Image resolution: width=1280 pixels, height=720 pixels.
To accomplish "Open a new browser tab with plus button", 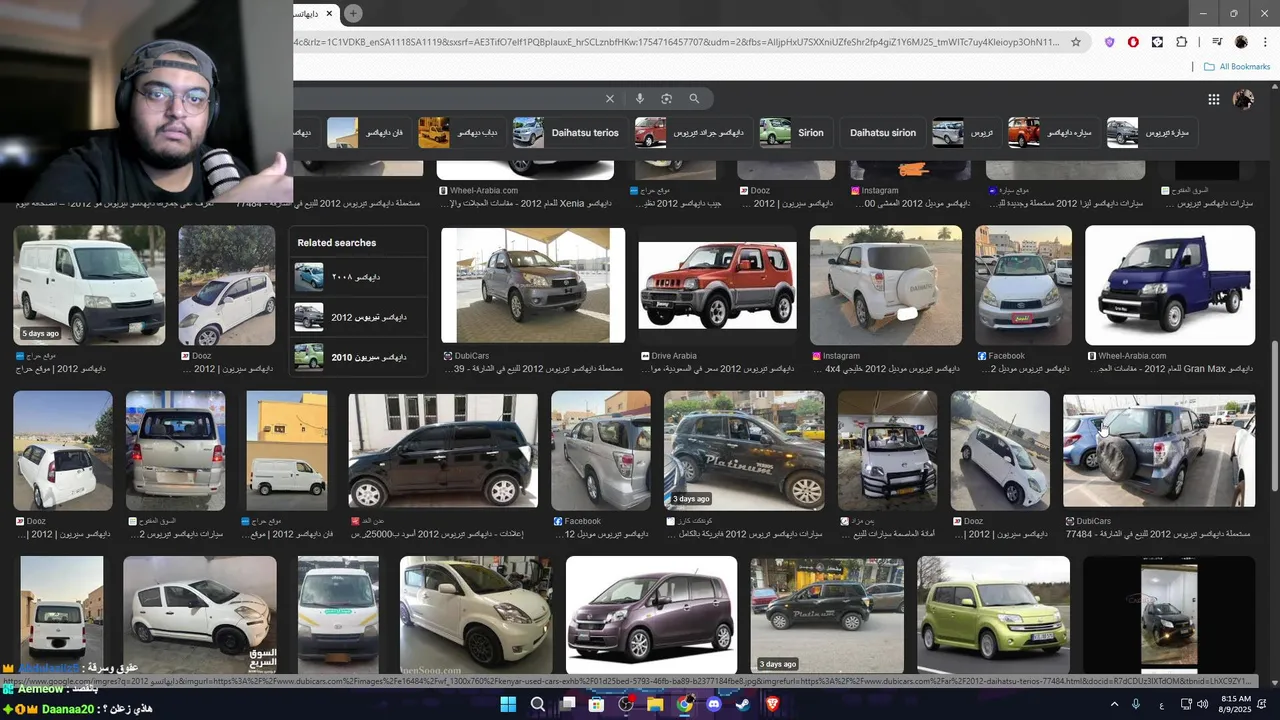I will [353, 13].
